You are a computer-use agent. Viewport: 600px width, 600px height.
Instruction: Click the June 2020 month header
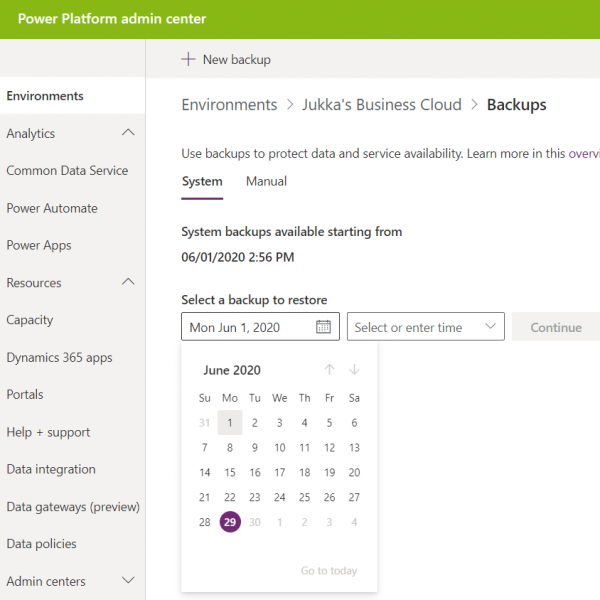click(x=232, y=370)
